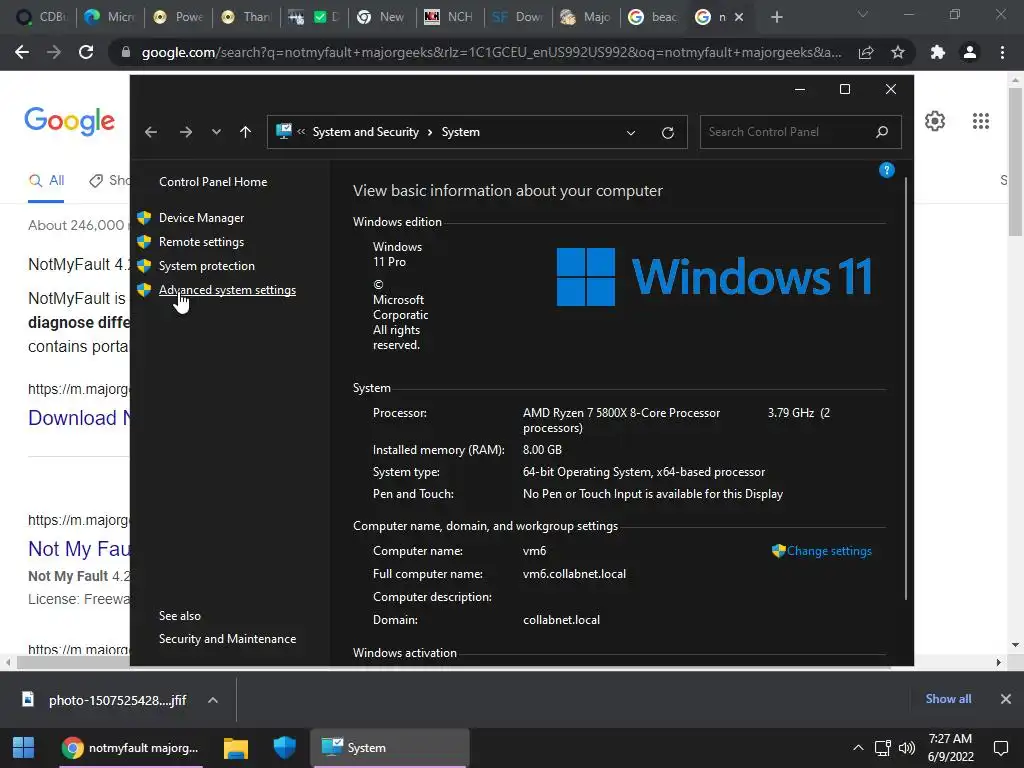
Task: Select the All search results tab
Action: (46, 181)
